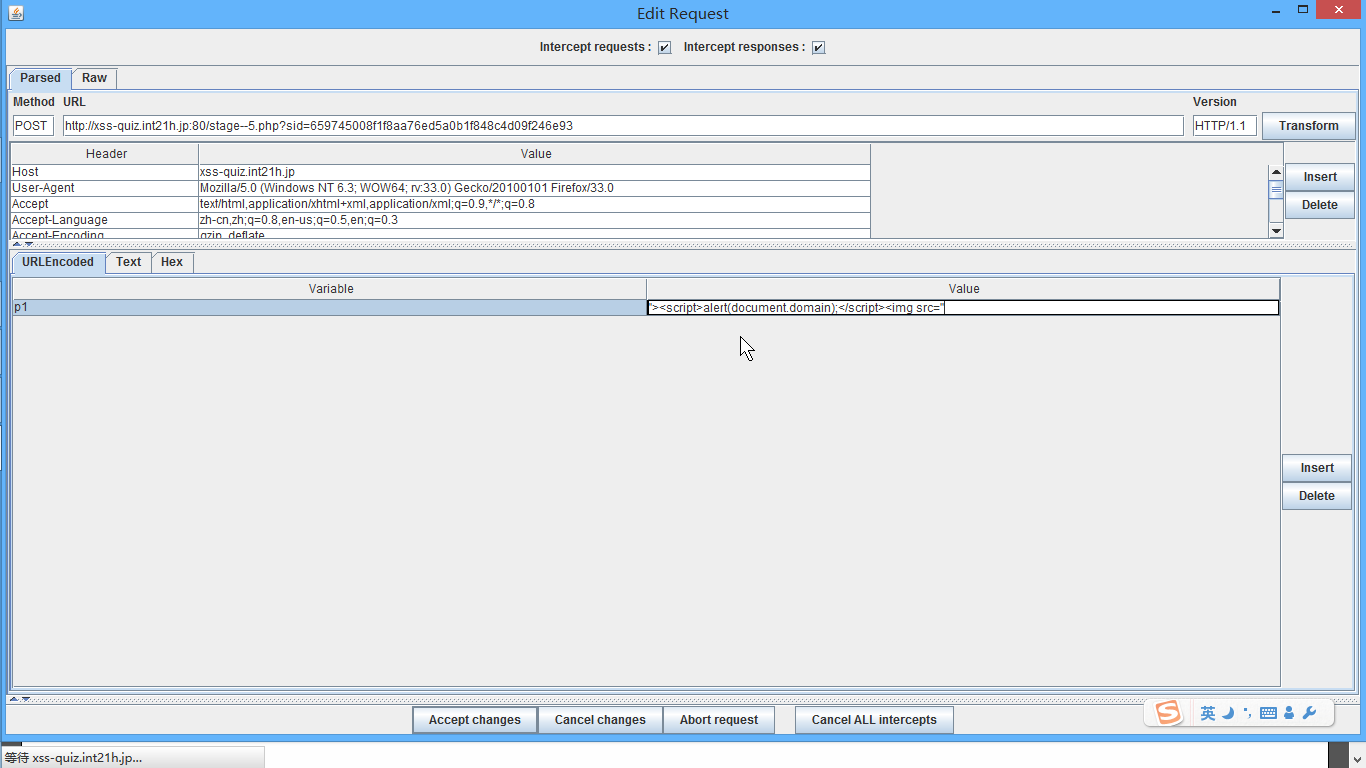This screenshot has height=768, width=1366.
Task: Click the headers scrollbar thumb
Action: point(1276,189)
